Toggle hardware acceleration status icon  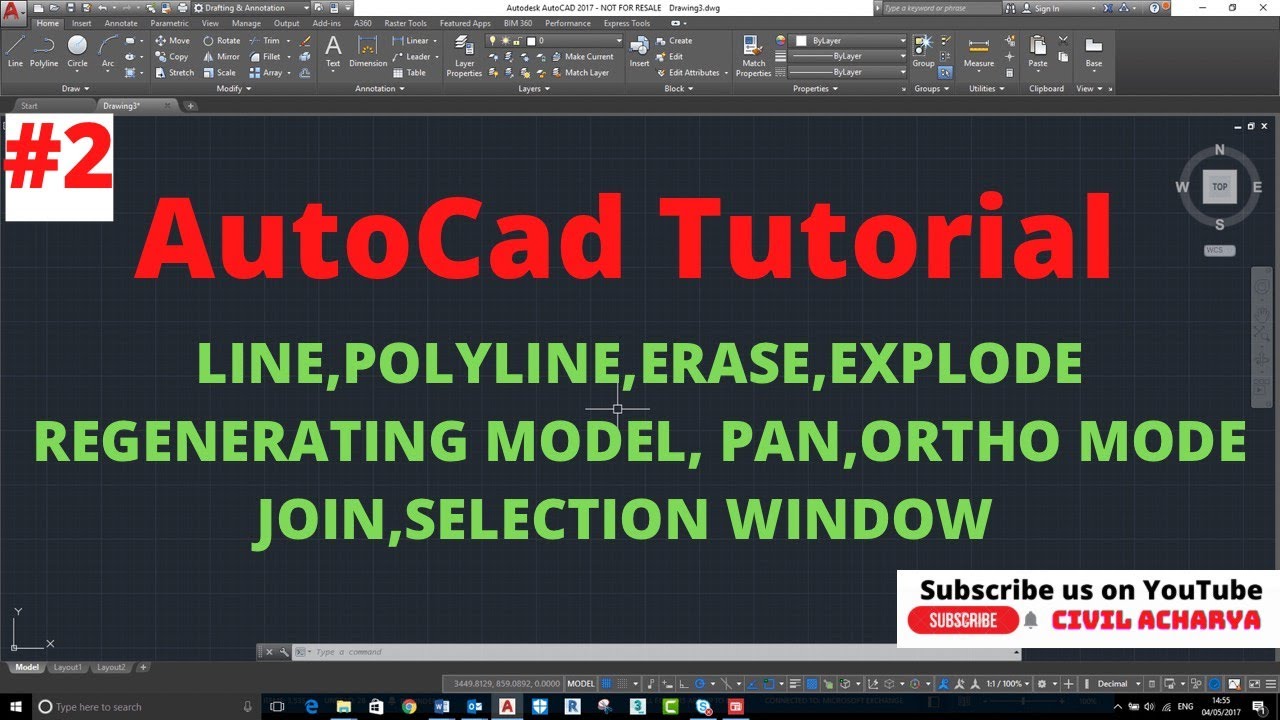coord(1214,684)
